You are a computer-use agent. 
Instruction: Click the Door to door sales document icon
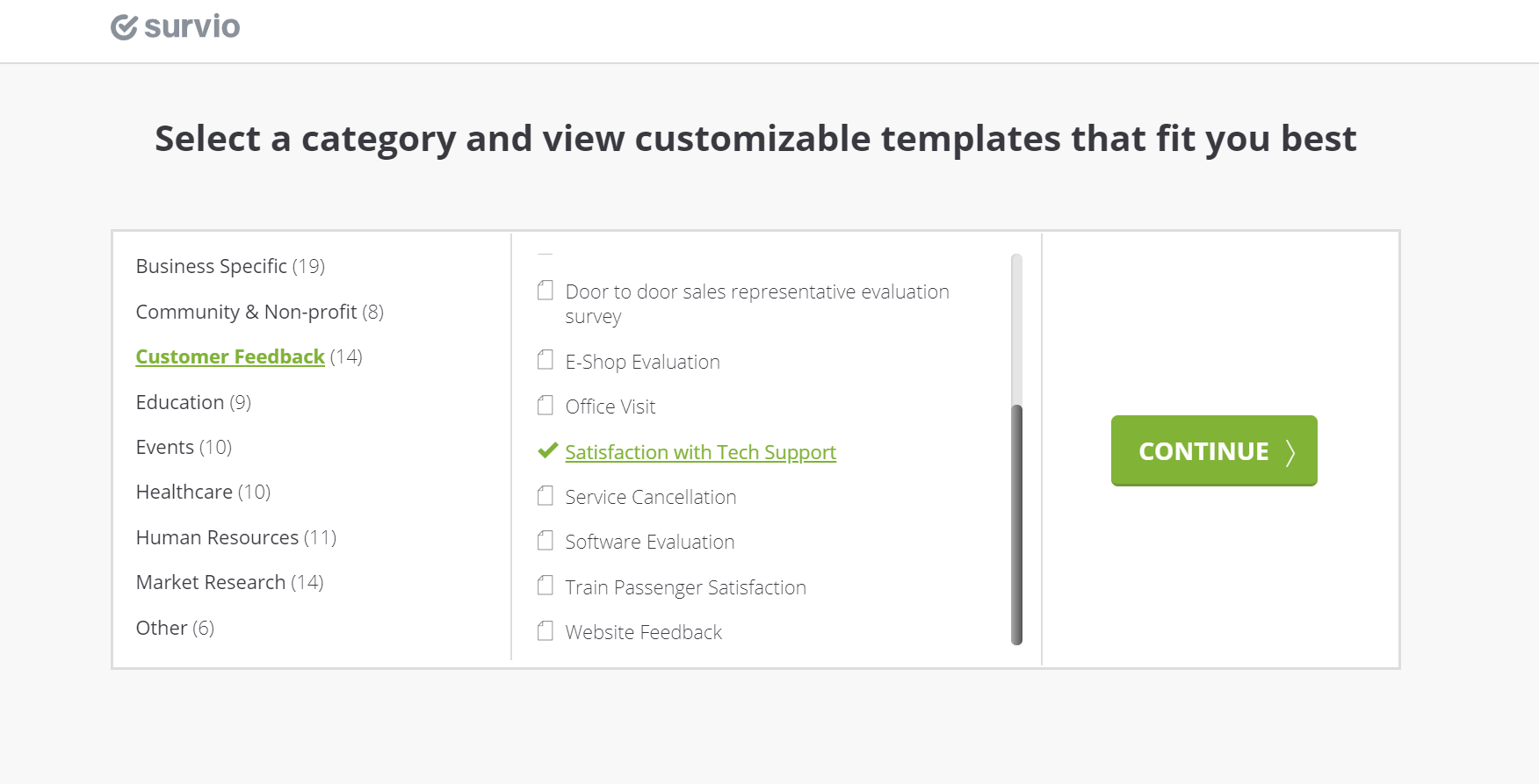(x=546, y=291)
